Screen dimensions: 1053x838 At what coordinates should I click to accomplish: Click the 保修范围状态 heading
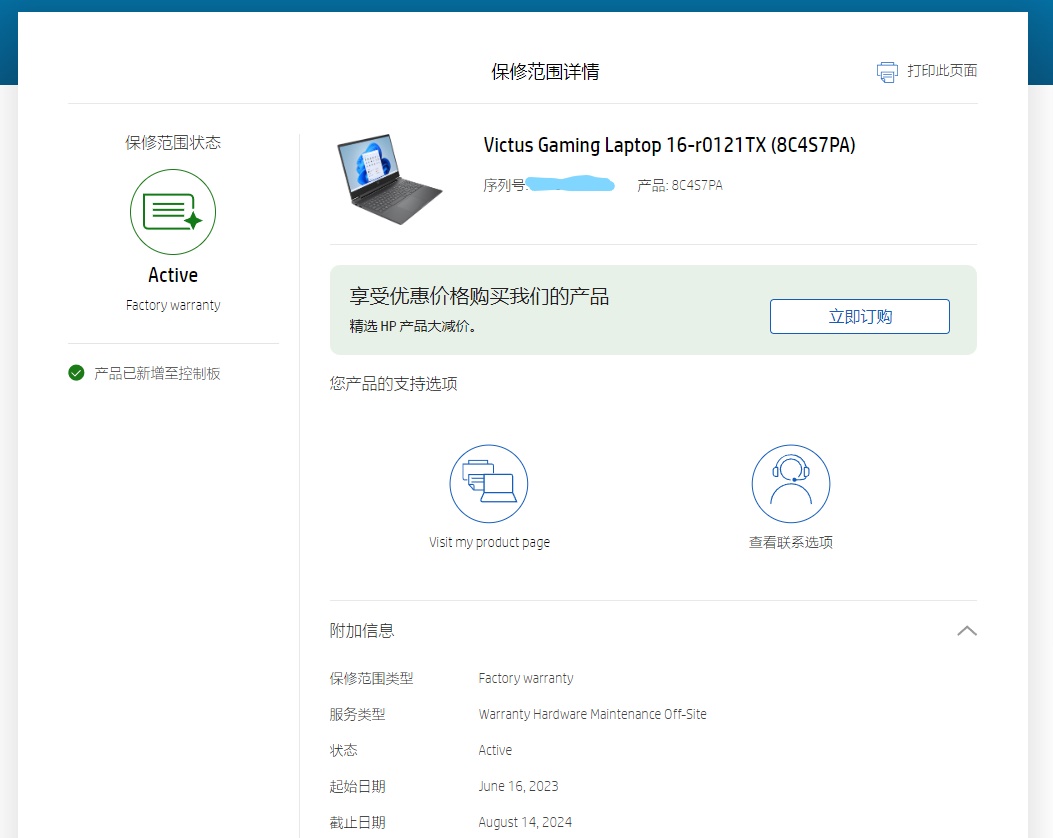[173, 142]
